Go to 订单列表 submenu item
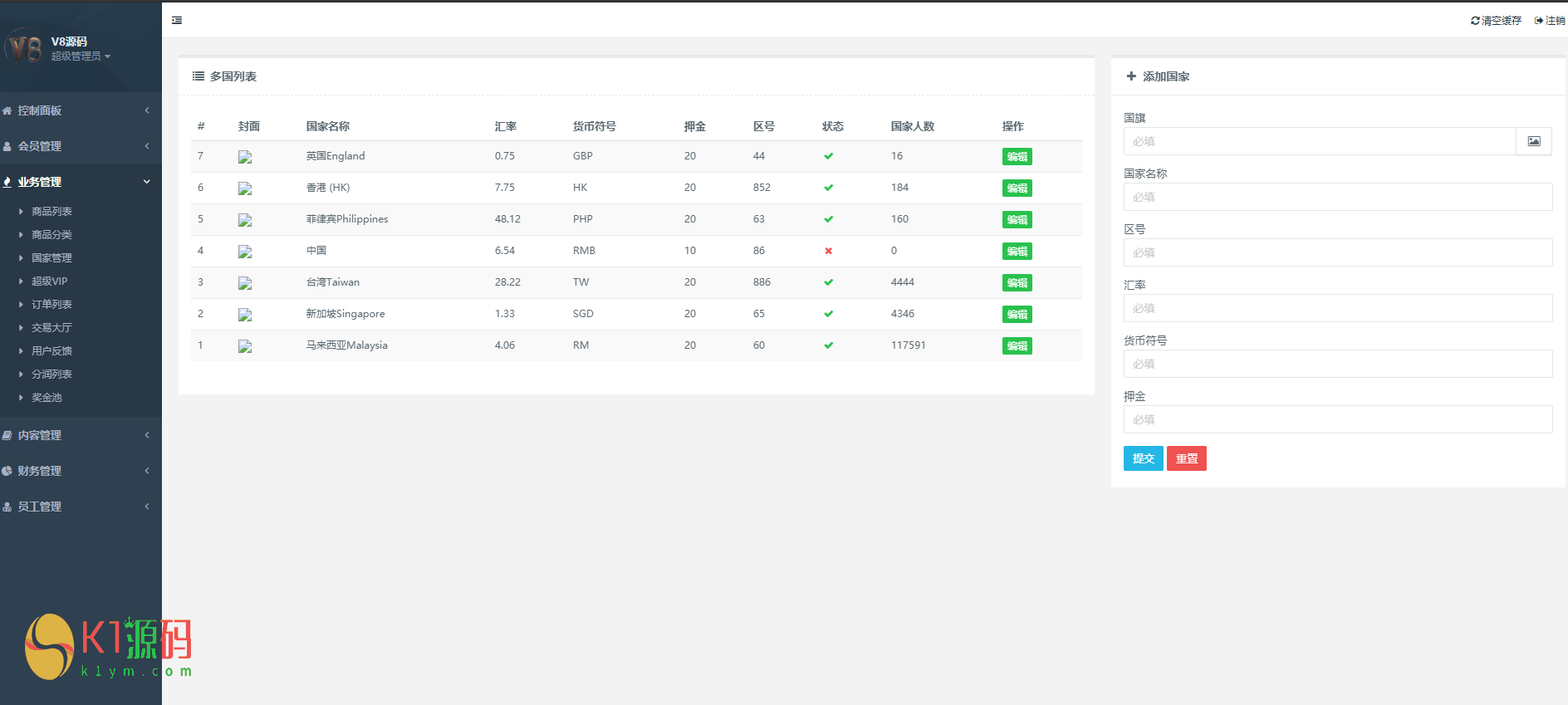1568x705 pixels. tap(51, 305)
